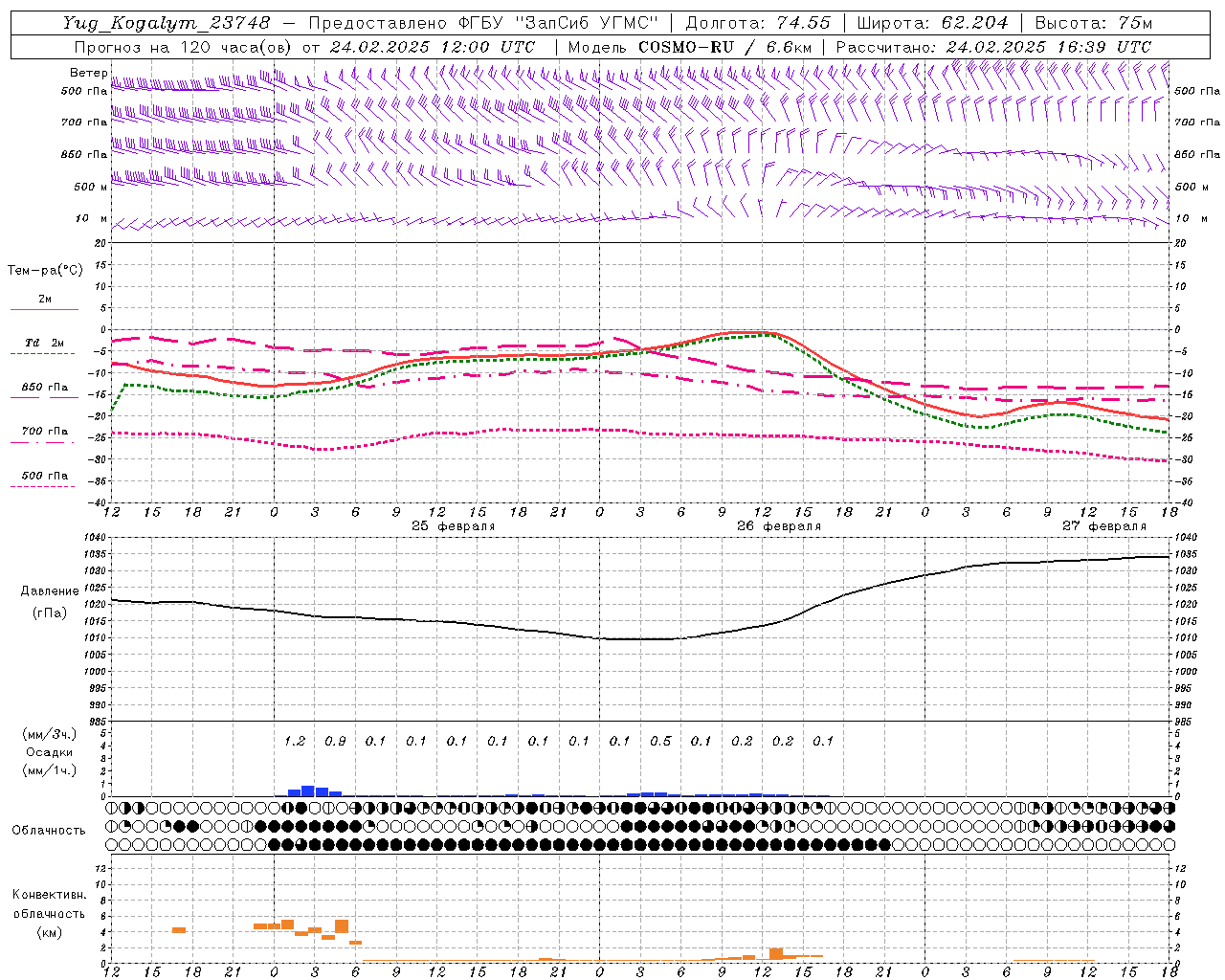Image resolution: width=1225 pixels, height=980 pixels.
Task: Click the precipitation value 0.5
Action: pos(660,741)
